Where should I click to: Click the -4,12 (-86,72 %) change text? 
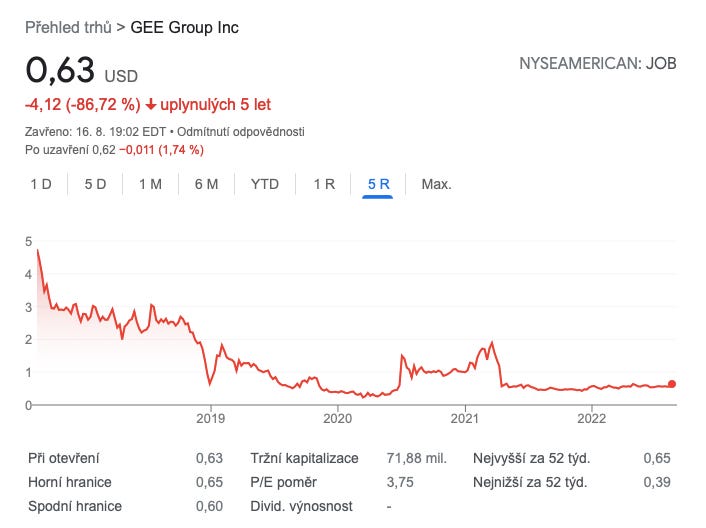pyautogui.click(x=83, y=104)
